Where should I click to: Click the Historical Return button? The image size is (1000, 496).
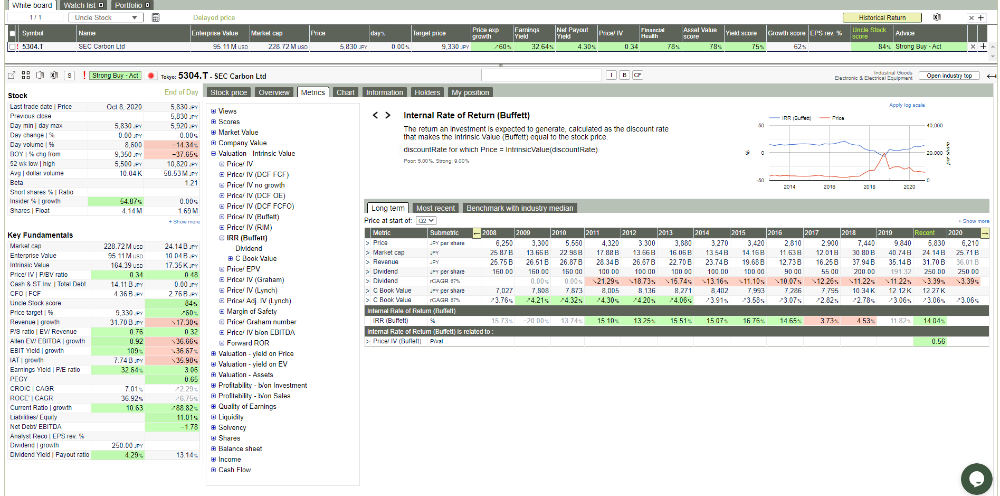(x=881, y=18)
